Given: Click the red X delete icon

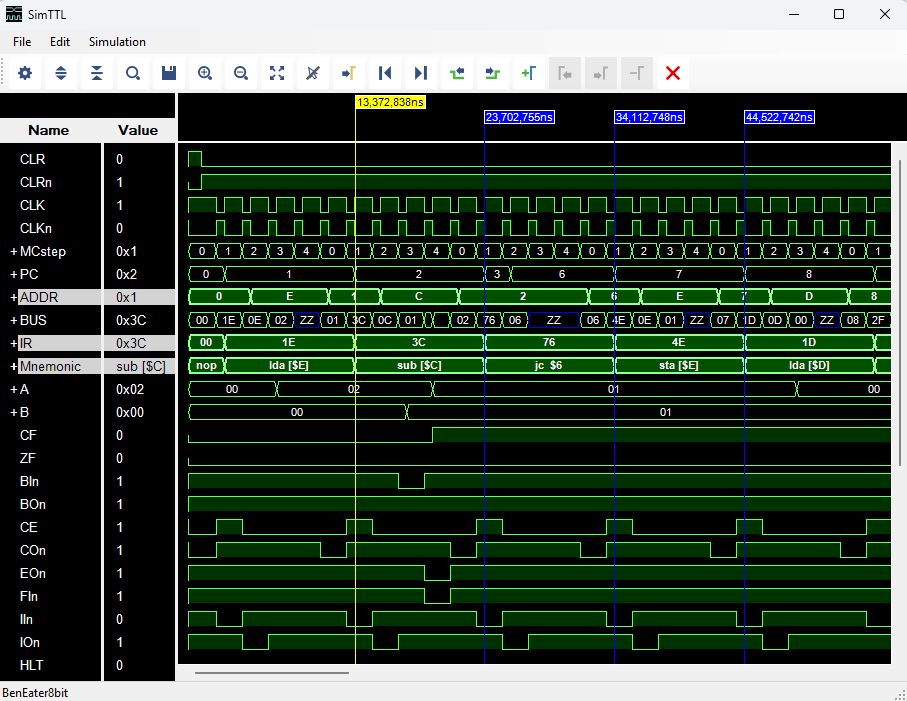Looking at the screenshot, I should pos(673,73).
